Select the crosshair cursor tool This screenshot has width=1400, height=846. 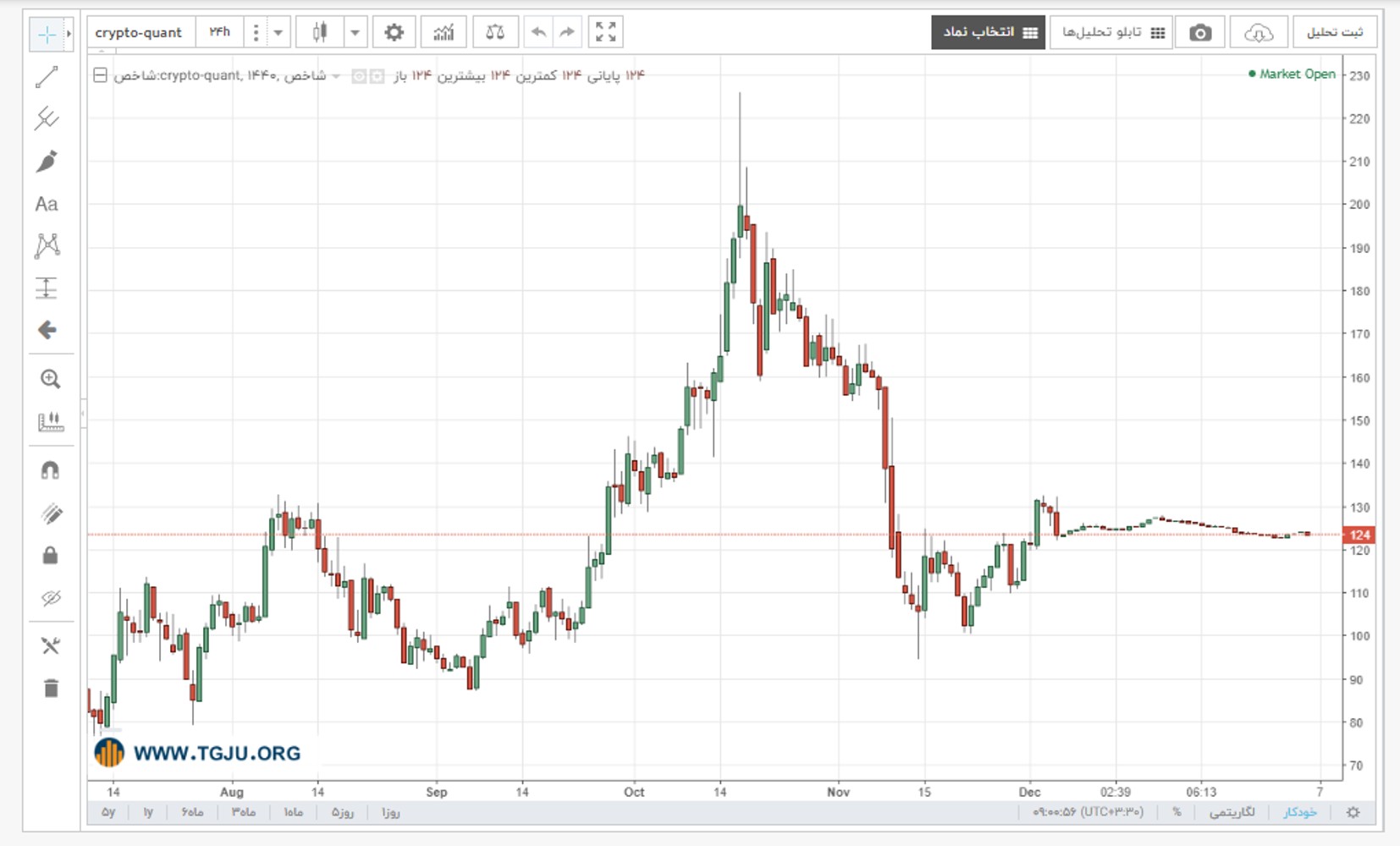[x=47, y=35]
